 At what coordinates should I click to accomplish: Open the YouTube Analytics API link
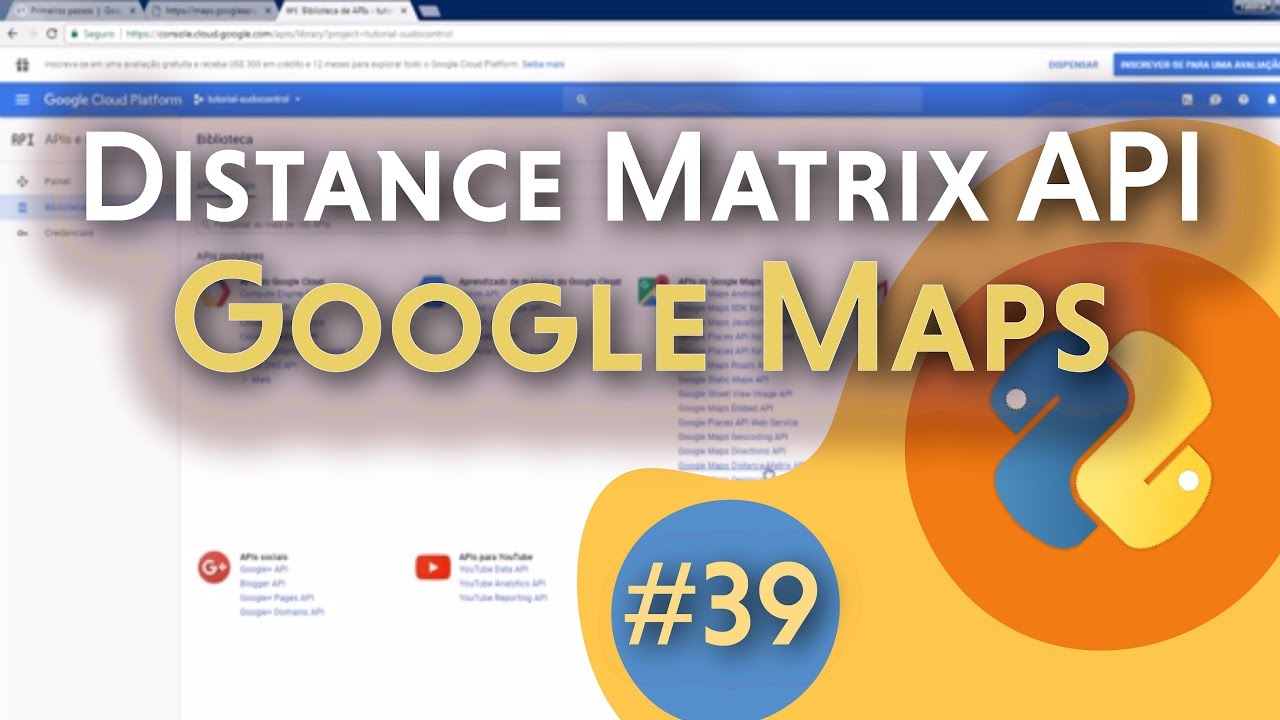pyautogui.click(x=502, y=583)
